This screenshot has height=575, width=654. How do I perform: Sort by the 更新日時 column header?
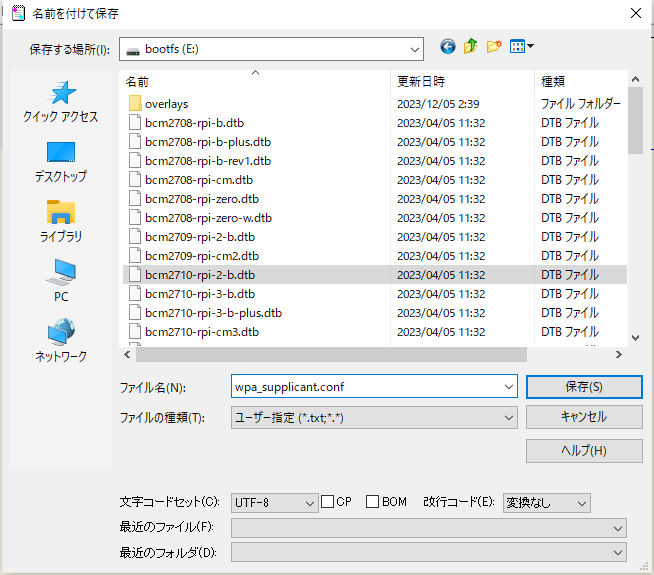(x=463, y=81)
